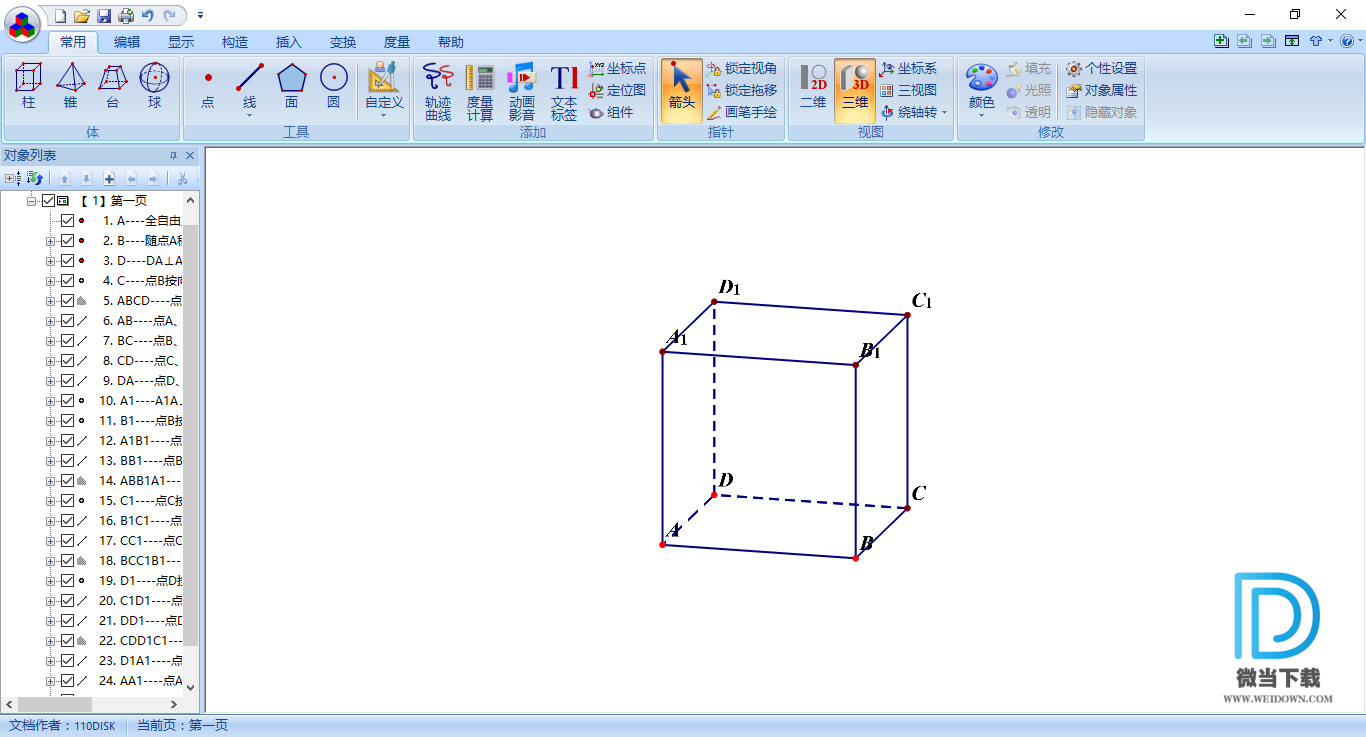This screenshot has height=737, width=1366.
Task: Open the 度量计算 calculator tool
Action: point(480,90)
